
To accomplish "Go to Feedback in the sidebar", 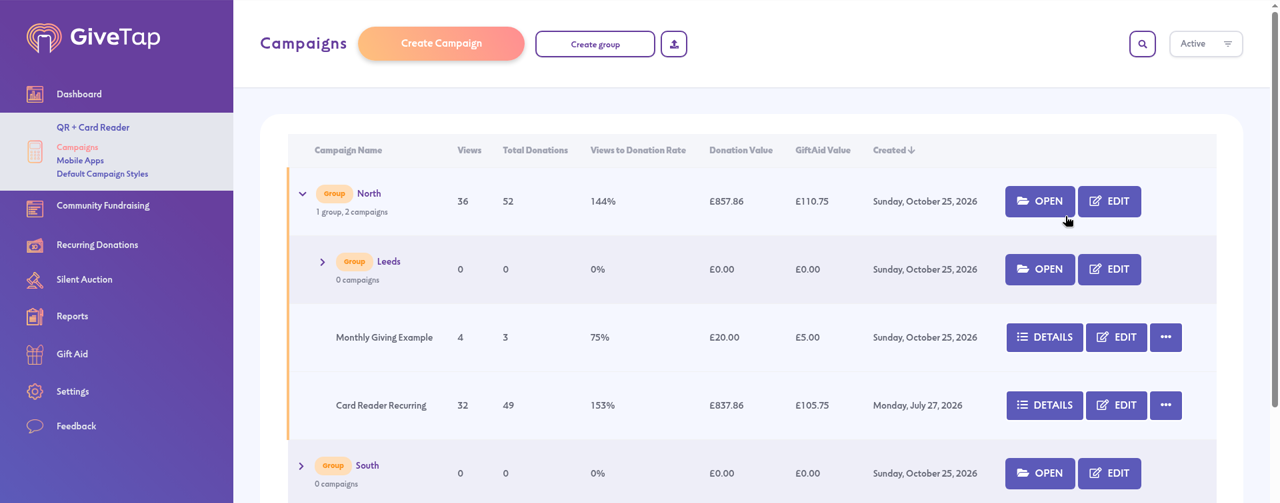I will tap(76, 426).
